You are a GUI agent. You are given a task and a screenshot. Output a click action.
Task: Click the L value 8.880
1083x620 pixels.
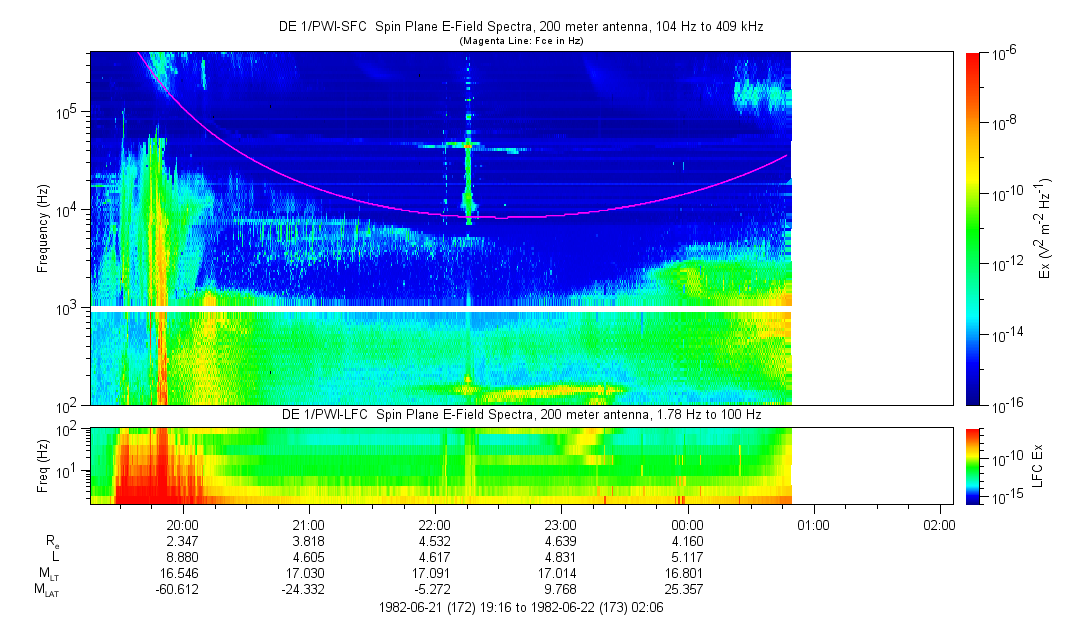tap(182, 557)
